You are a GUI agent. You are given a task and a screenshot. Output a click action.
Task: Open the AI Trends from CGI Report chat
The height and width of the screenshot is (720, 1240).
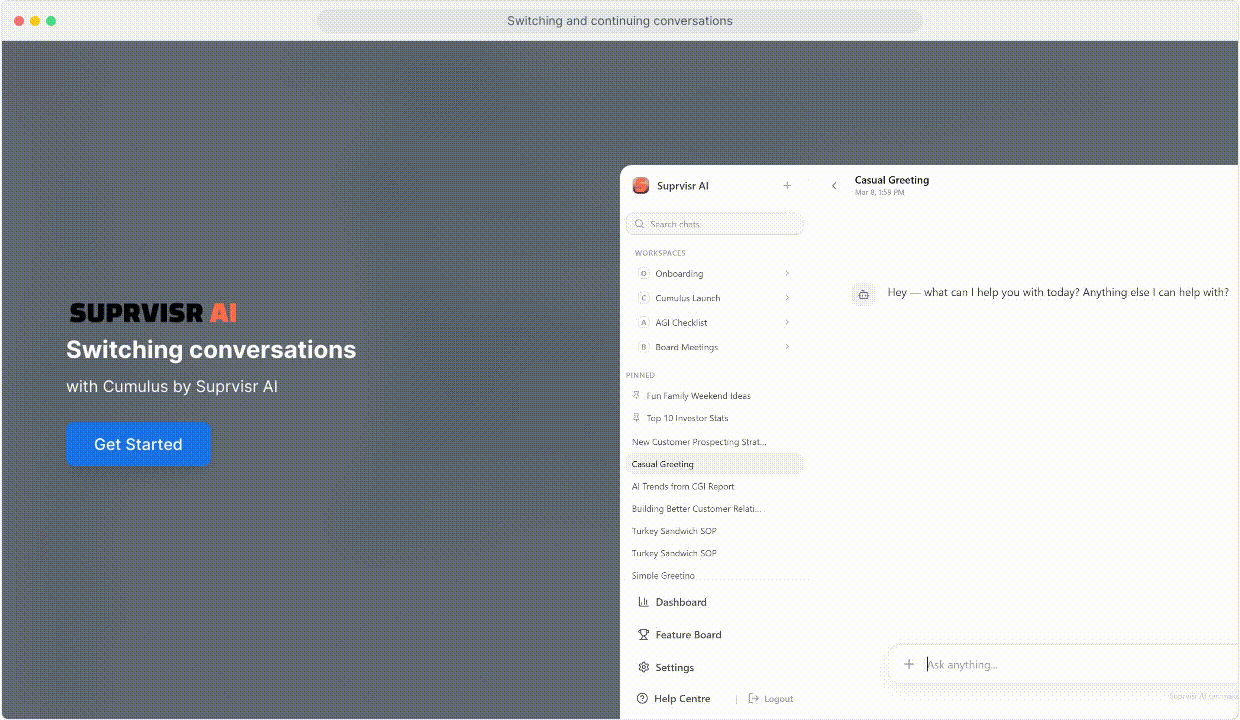[683, 487]
